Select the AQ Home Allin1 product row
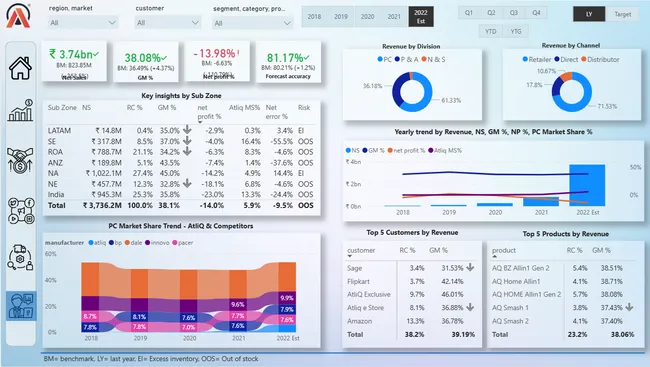The width and height of the screenshot is (650, 367). (x=563, y=281)
